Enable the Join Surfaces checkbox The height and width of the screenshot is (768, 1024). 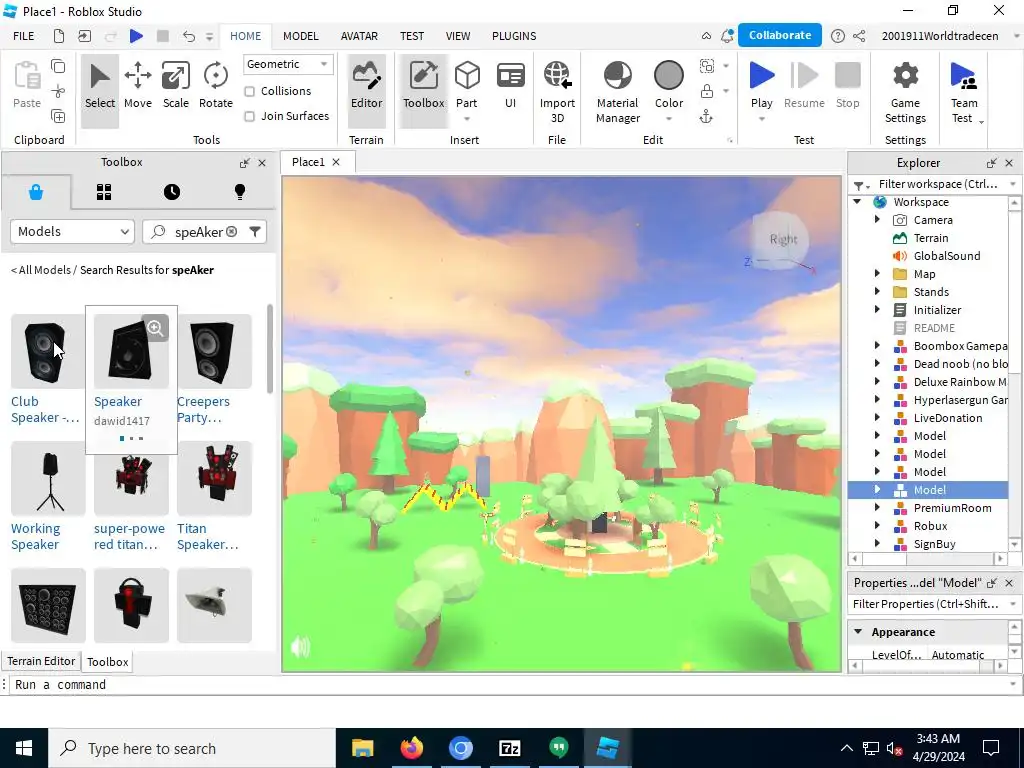click(x=249, y=116)
